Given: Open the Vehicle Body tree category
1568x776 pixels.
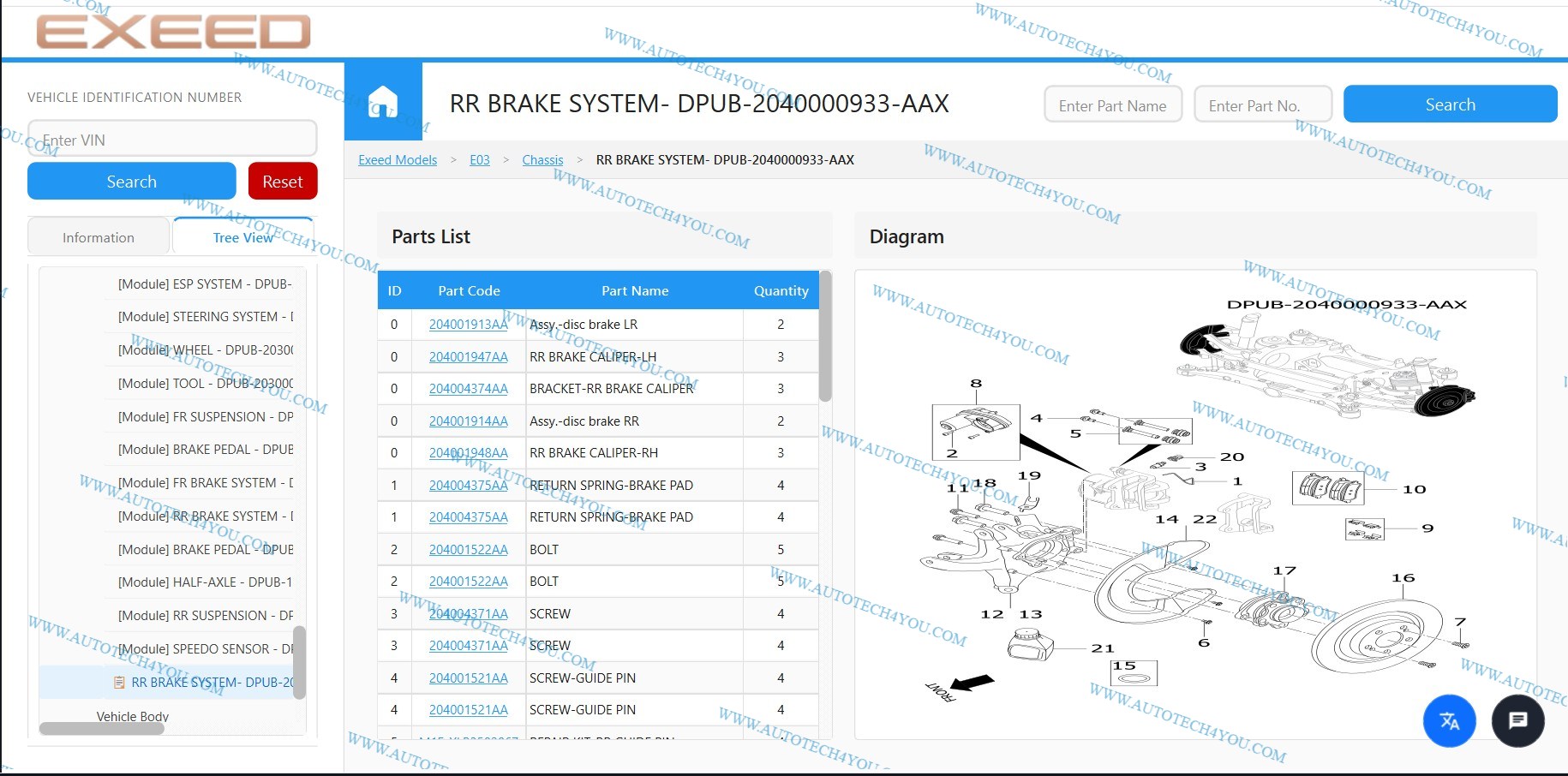Looking at the screenshot, I should click(x=133, y=716).
